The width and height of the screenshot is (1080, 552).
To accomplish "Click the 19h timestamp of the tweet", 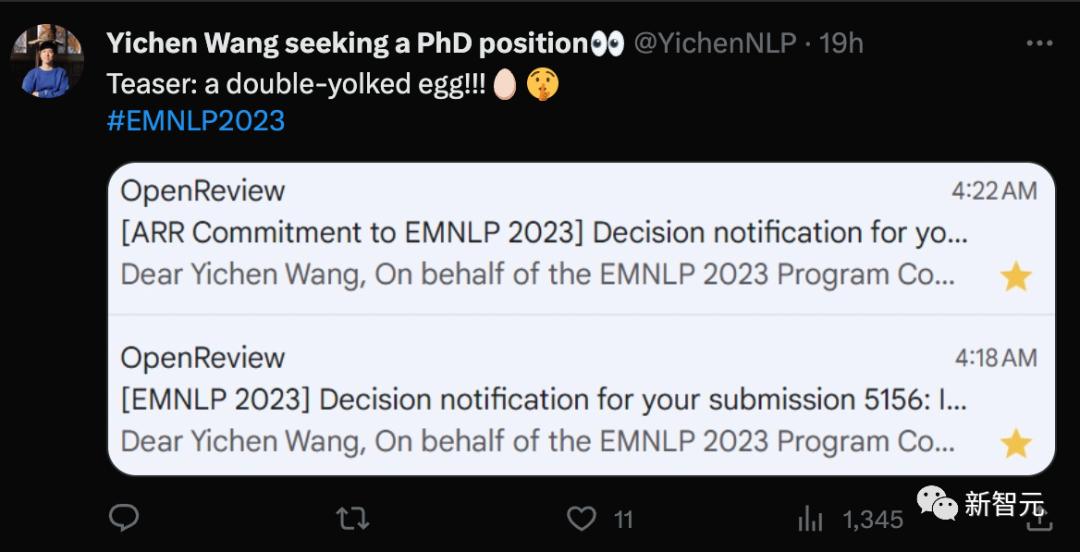I will coord(841,44).
